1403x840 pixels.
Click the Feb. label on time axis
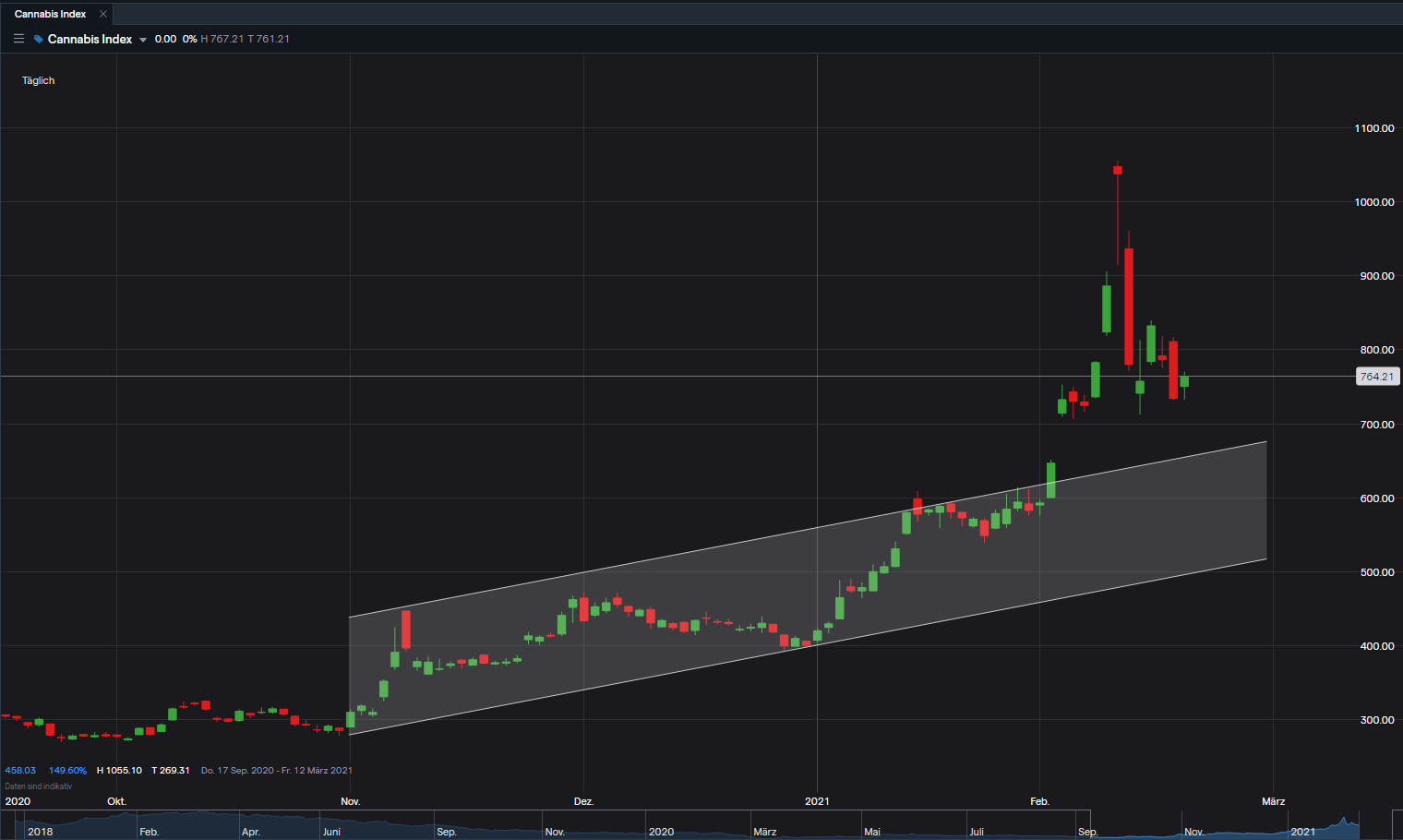coord(1039,801)
